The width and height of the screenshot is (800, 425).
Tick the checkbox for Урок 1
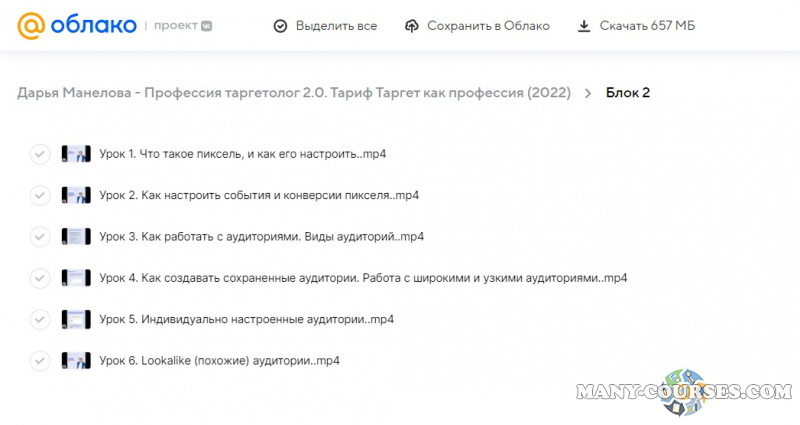40,154
